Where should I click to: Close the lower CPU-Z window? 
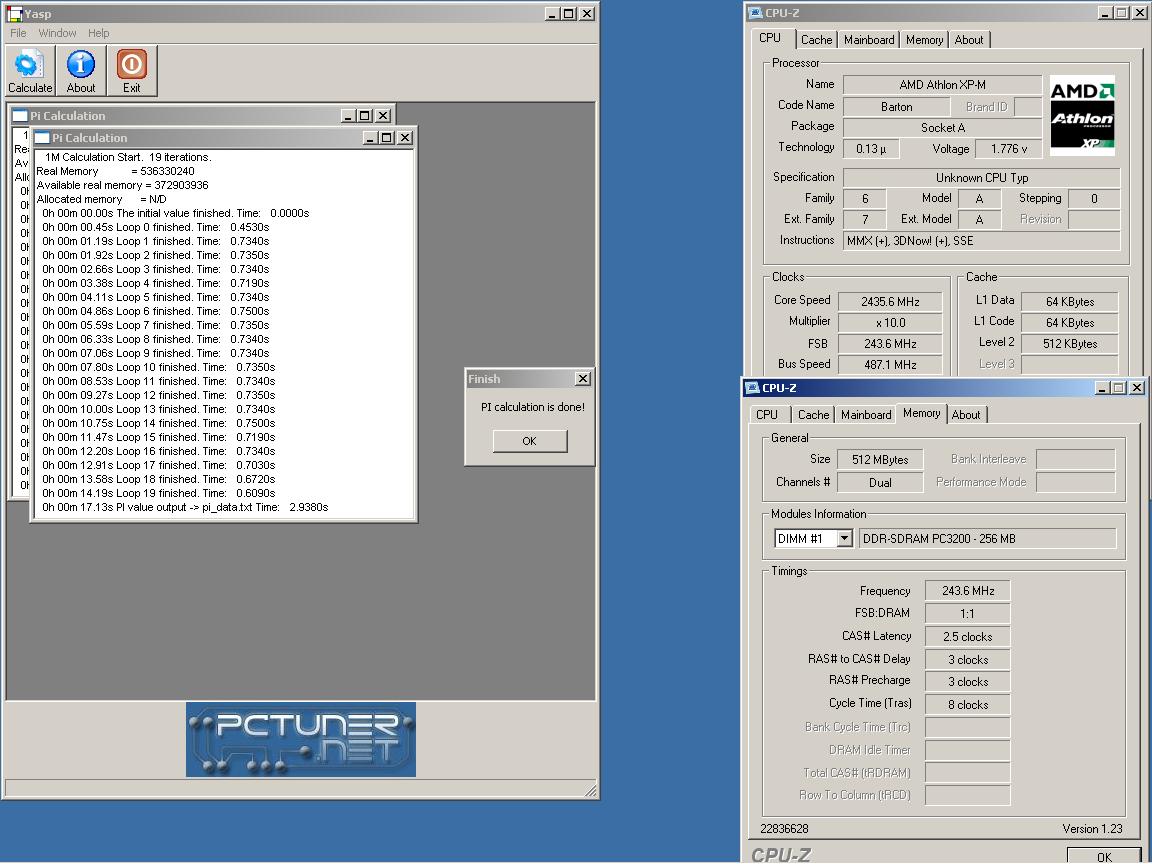[1137, 387]
